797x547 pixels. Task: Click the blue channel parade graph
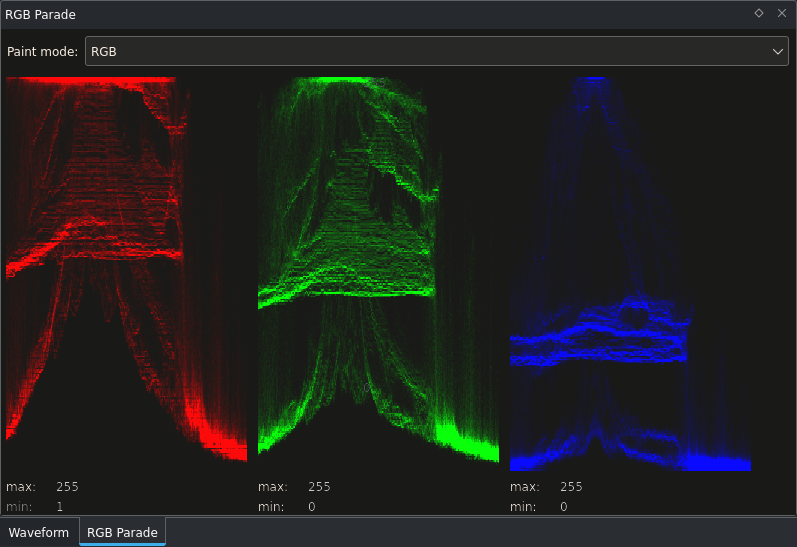pyautogui.click(x=629, y=270)
